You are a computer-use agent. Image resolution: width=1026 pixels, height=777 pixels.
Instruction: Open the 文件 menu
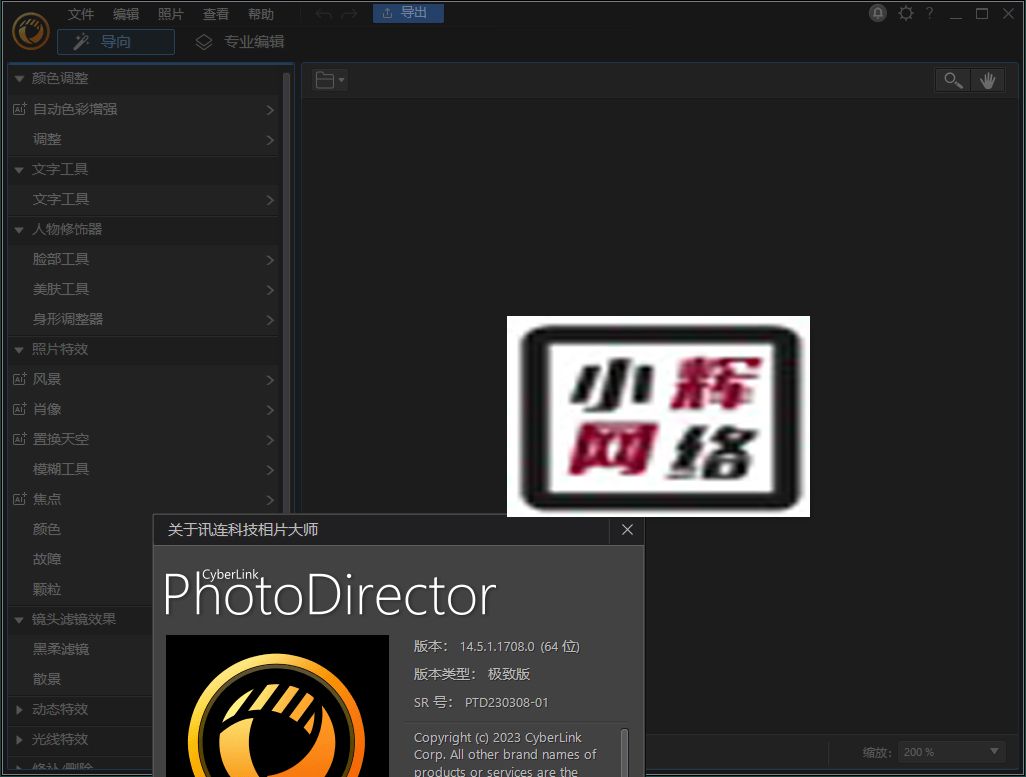pos(81,14)
